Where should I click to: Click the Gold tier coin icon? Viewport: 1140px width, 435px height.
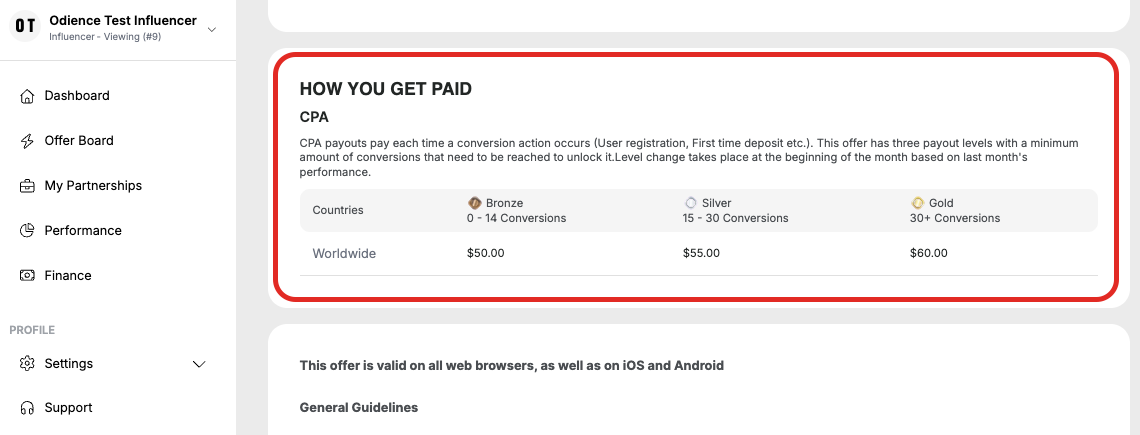pyautogui.click(x=917, y=203)
